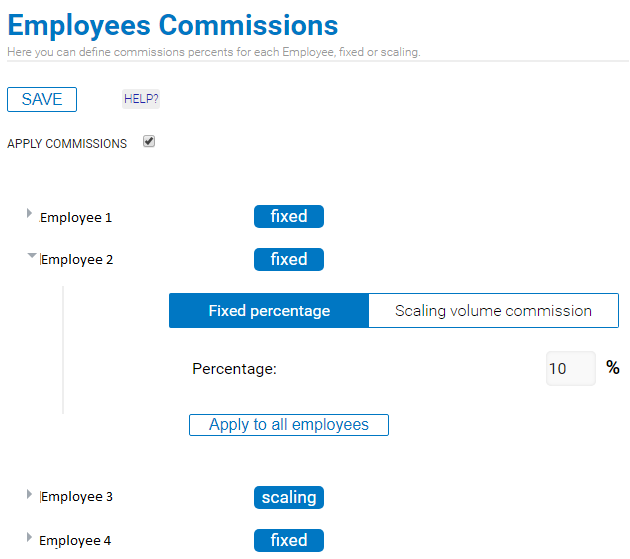Click Employee 2 fixed badge

tap(289, 260)
